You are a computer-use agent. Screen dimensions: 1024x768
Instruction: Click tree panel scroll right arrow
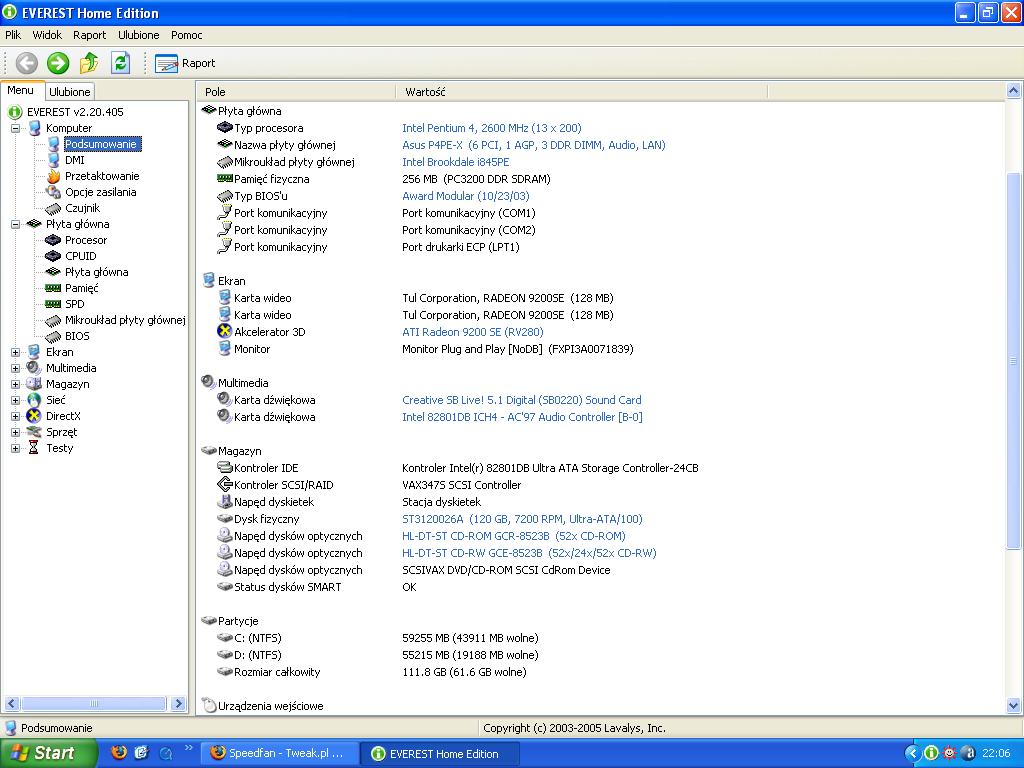[178, 703]
